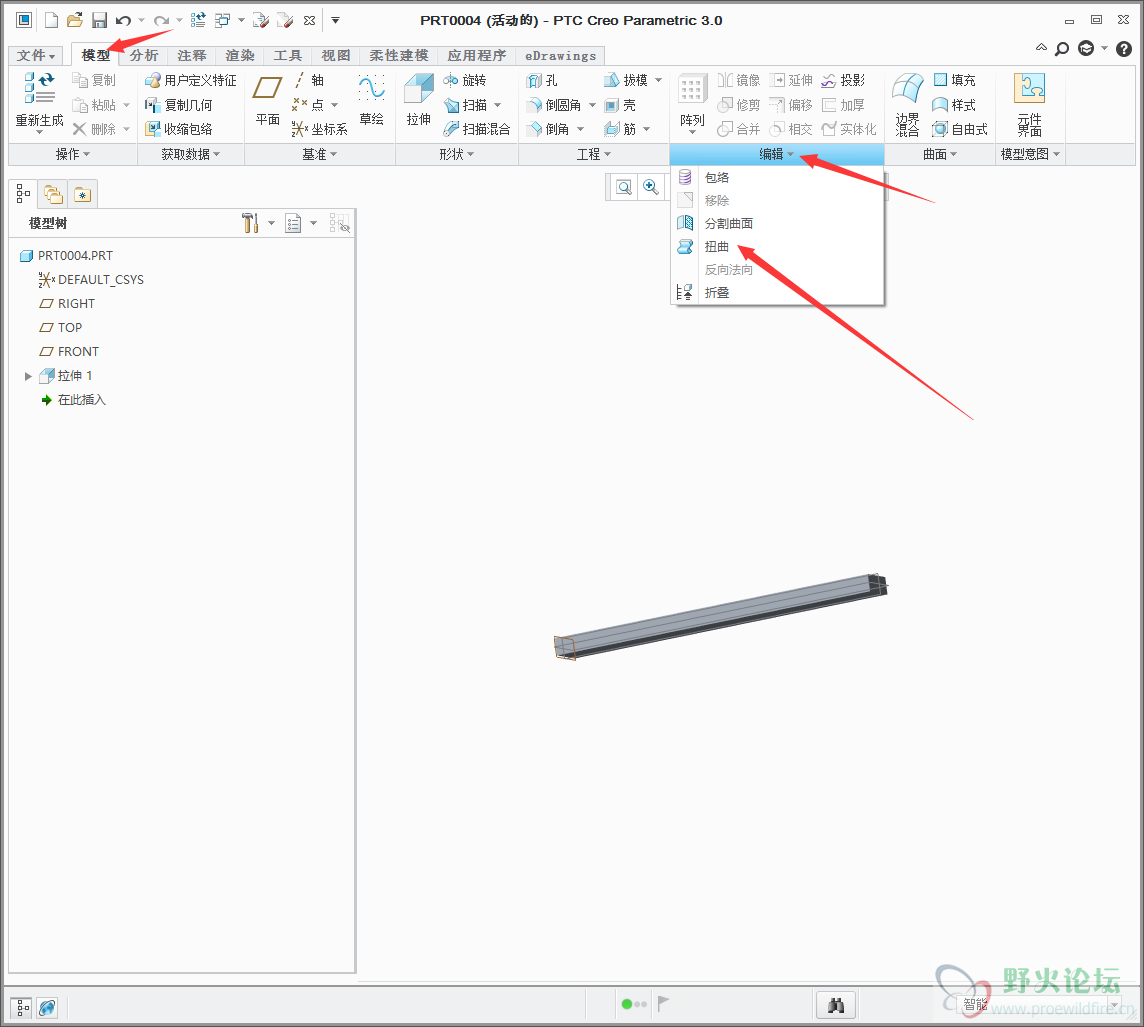Choose Flatten (折叠) from the Editing menu
1144x1027 pixels.
[778, 292]
